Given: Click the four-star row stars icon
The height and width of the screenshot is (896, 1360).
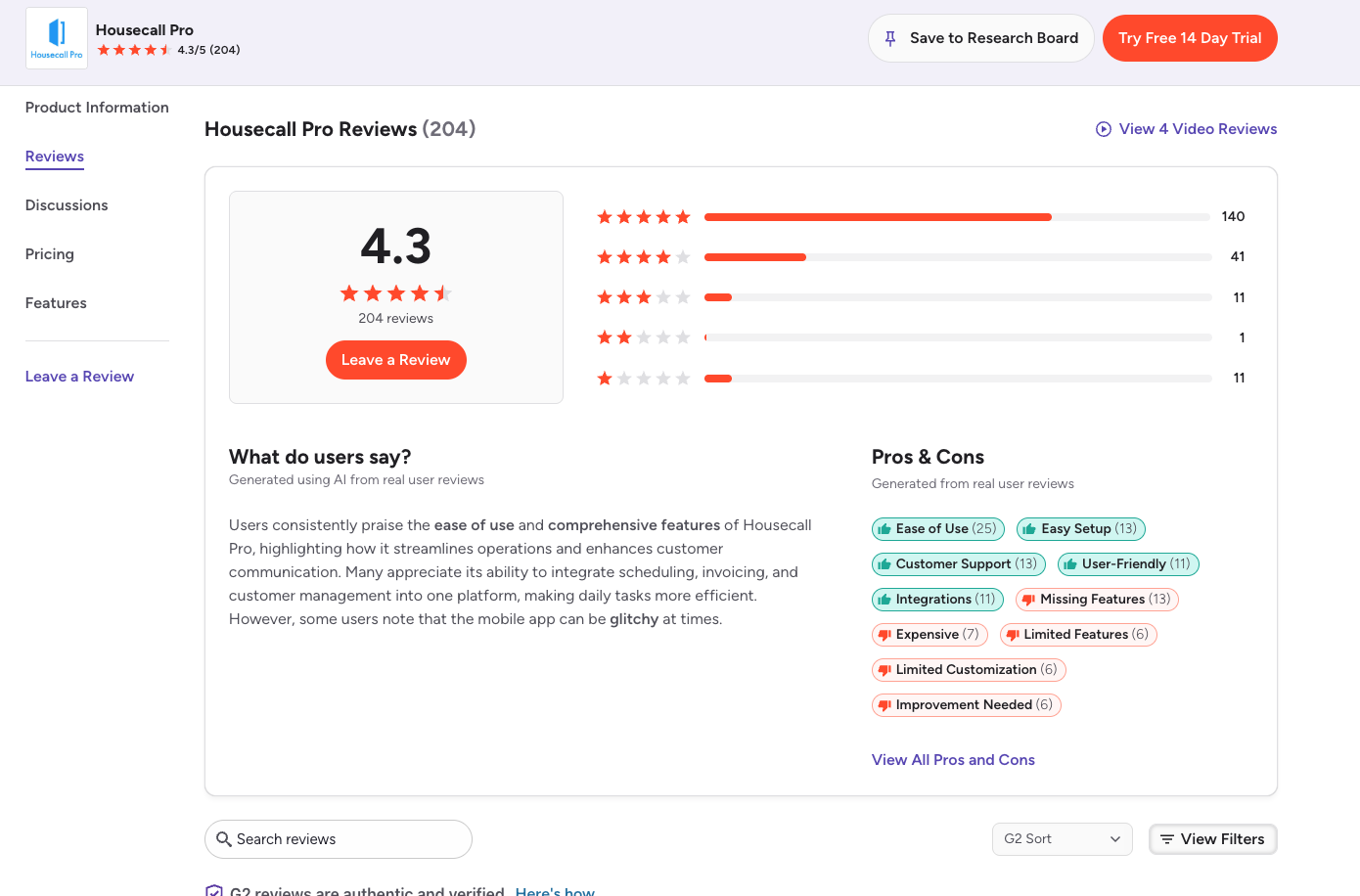Looking at the screenshot, I should pos(644,257).
